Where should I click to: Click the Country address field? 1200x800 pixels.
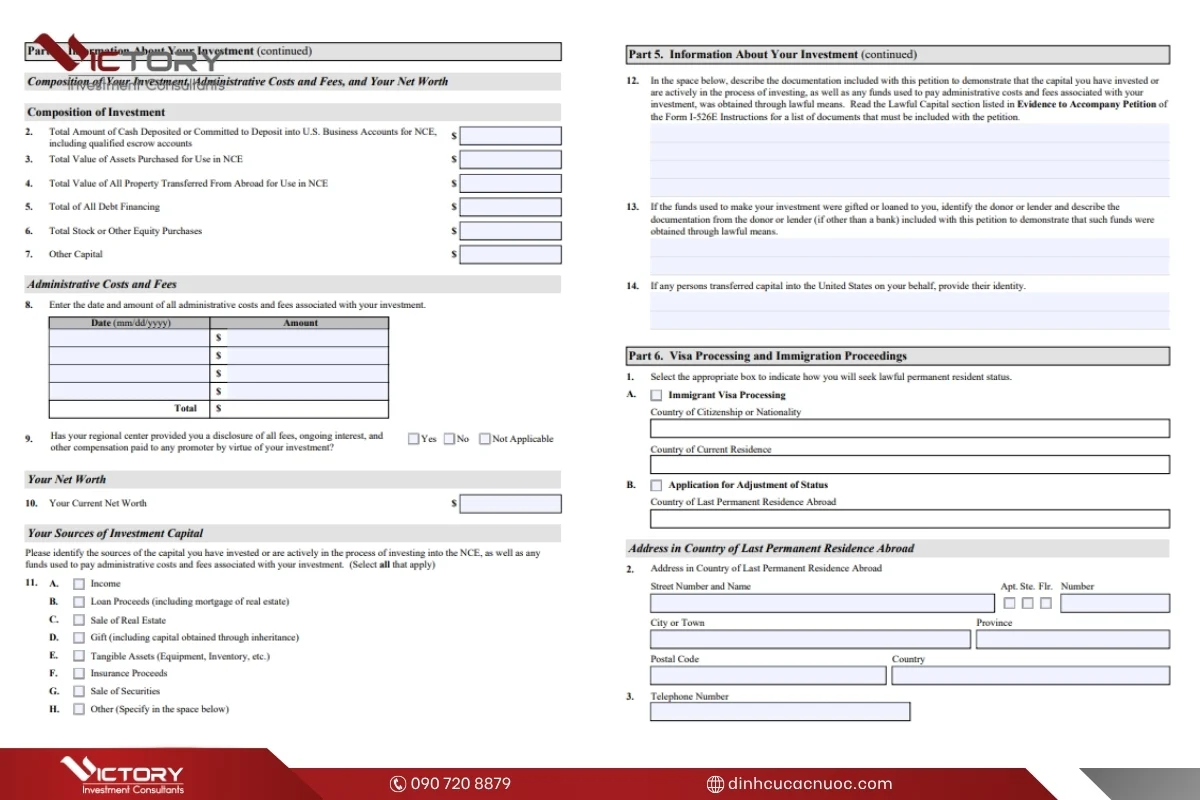[1031, 675]
